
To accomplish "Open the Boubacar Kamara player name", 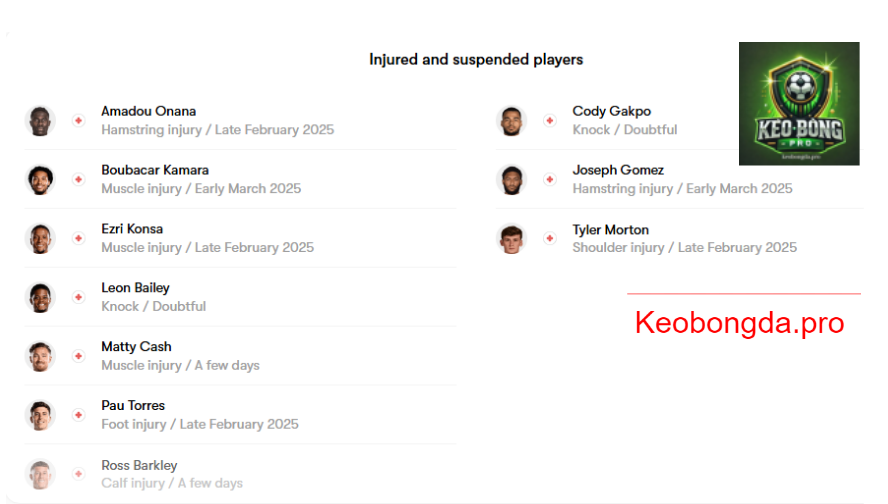I will pos(155,170).
